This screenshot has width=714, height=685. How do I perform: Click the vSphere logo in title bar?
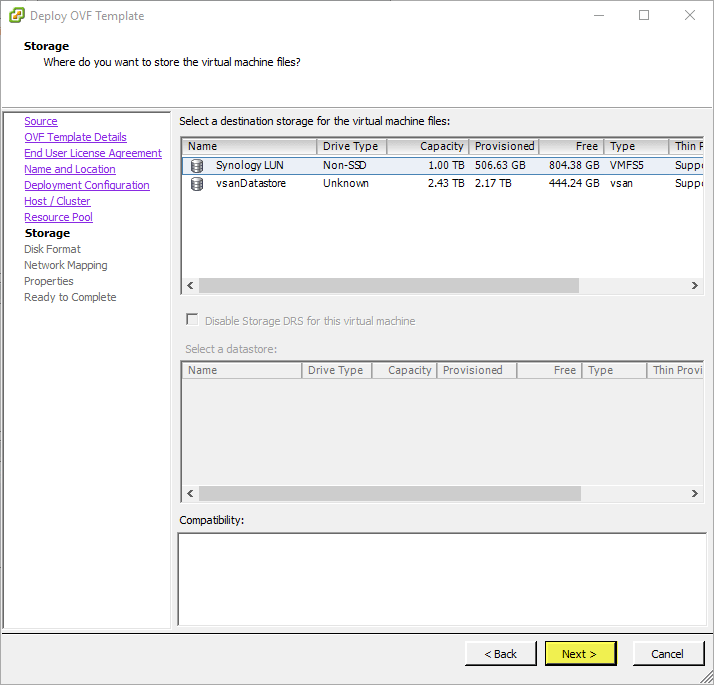coord(16,16)
